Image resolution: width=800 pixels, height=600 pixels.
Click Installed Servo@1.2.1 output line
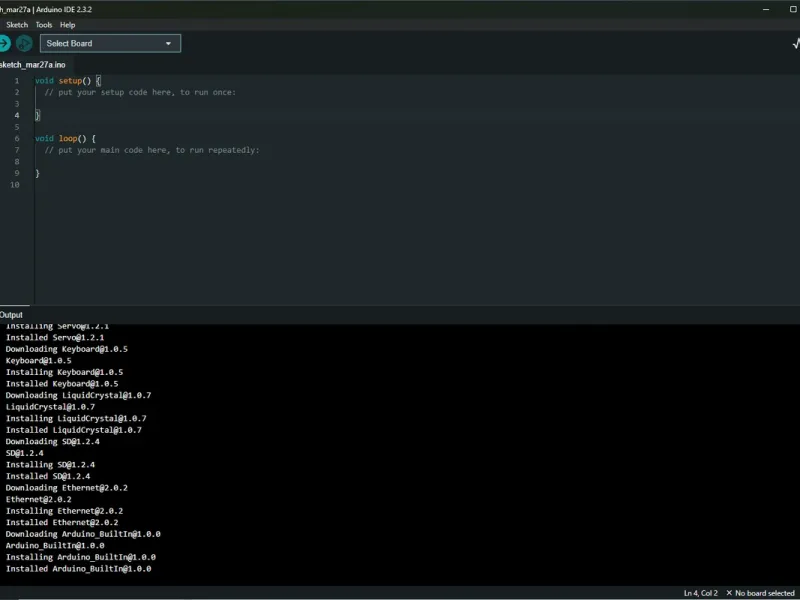pyautogui.click(x=55, y=337)
